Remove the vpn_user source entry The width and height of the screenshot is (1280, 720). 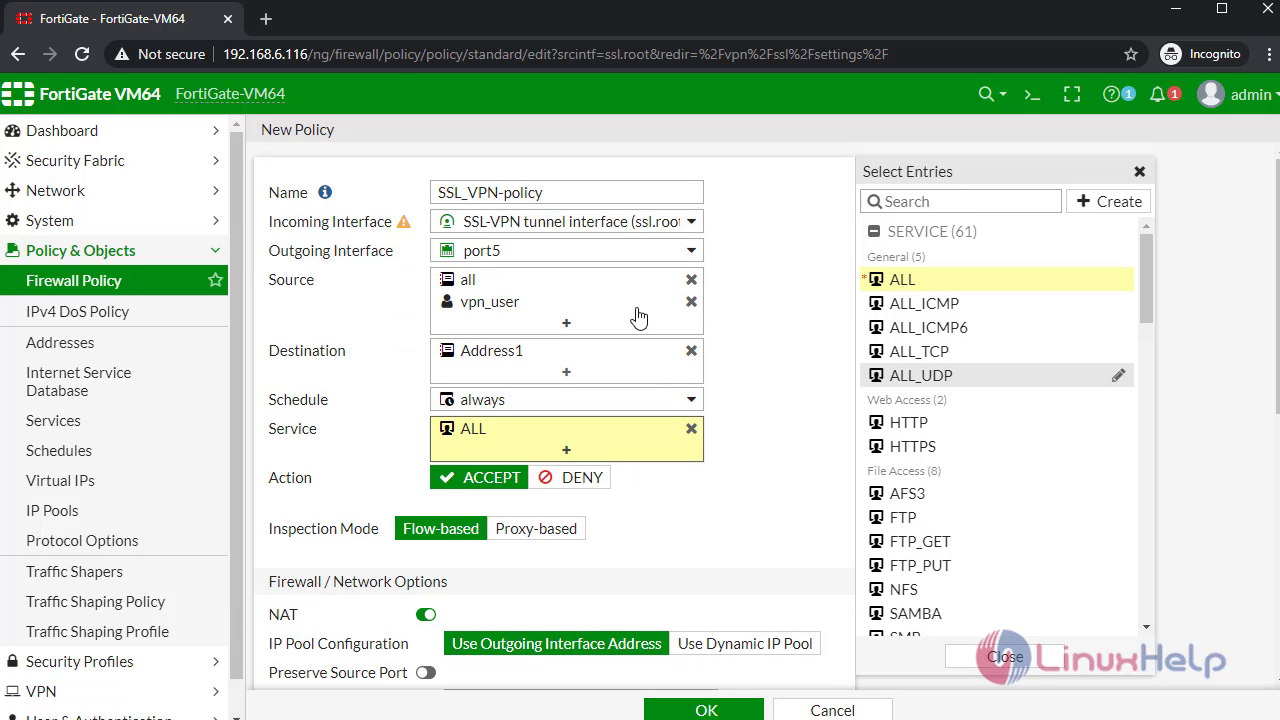pos(691,302)
